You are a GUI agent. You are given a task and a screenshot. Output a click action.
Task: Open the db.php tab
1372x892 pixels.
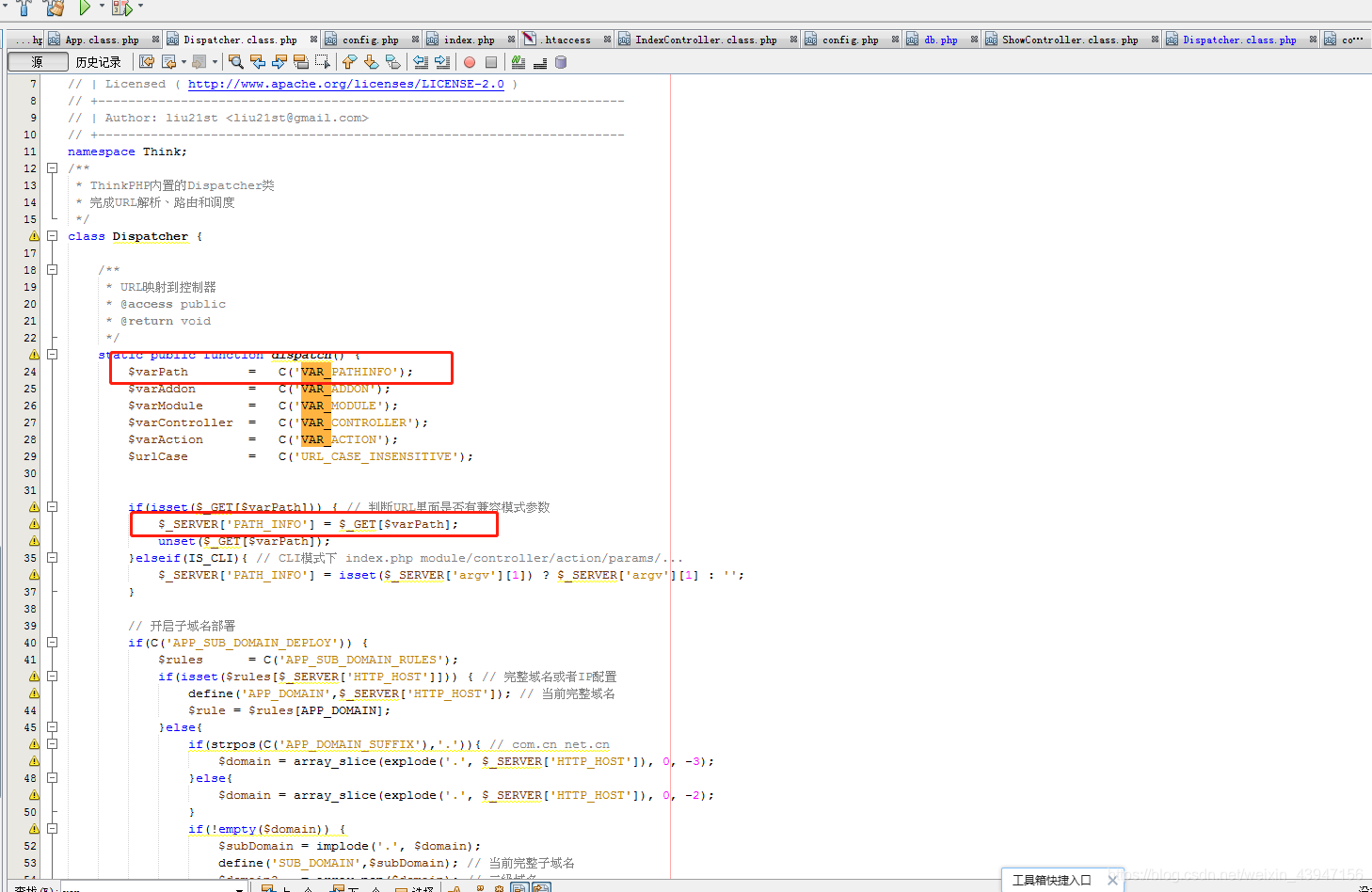coord(940,40)
